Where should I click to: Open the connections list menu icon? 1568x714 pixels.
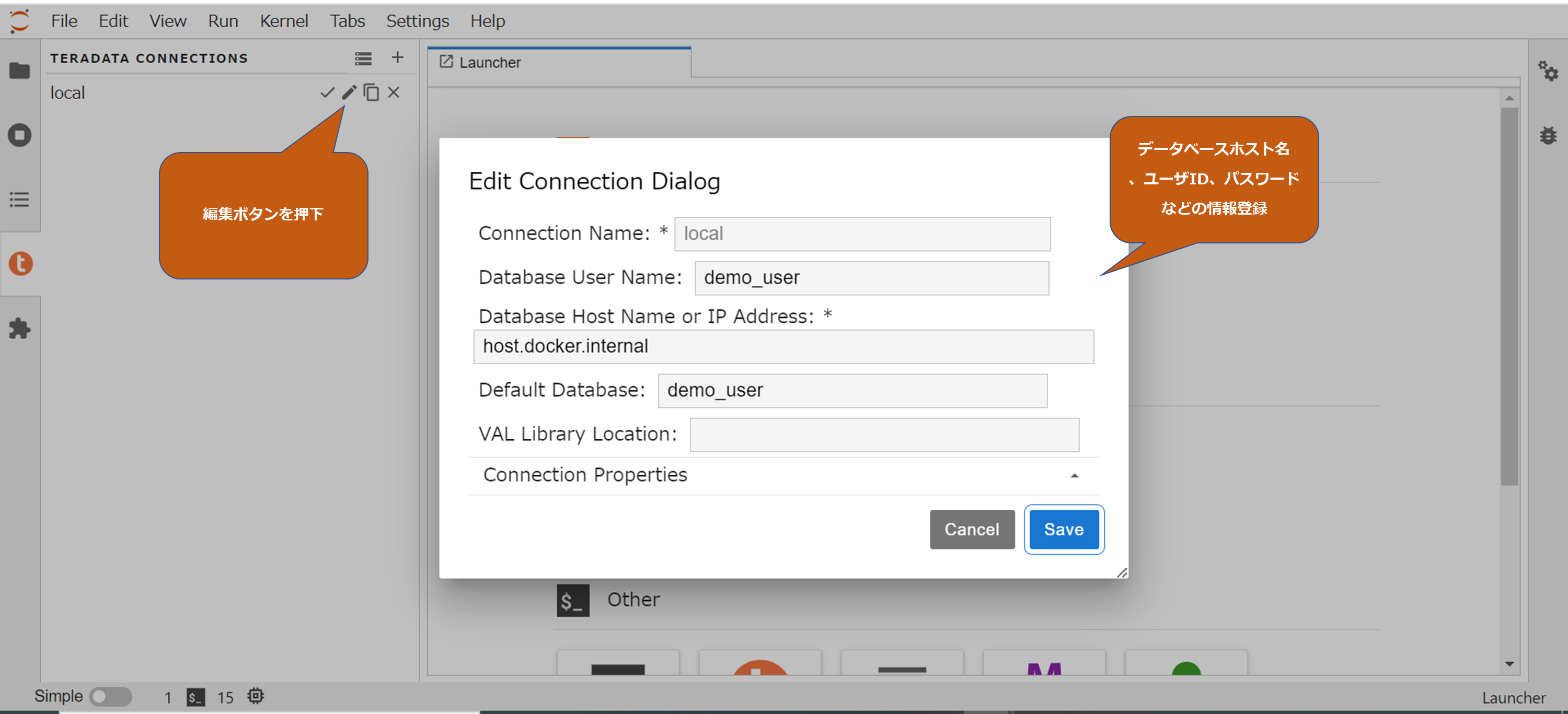tap(363, 58)
